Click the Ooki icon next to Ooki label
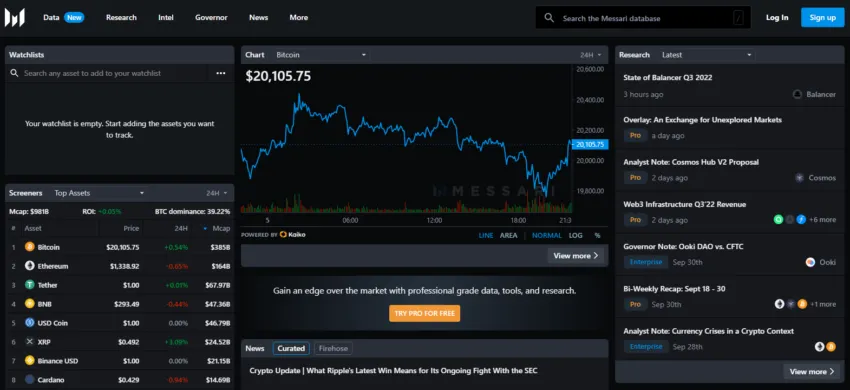Image resolution: width=850 pixels, height=390 pixels. pyautogui.click(x=810, y=262)
